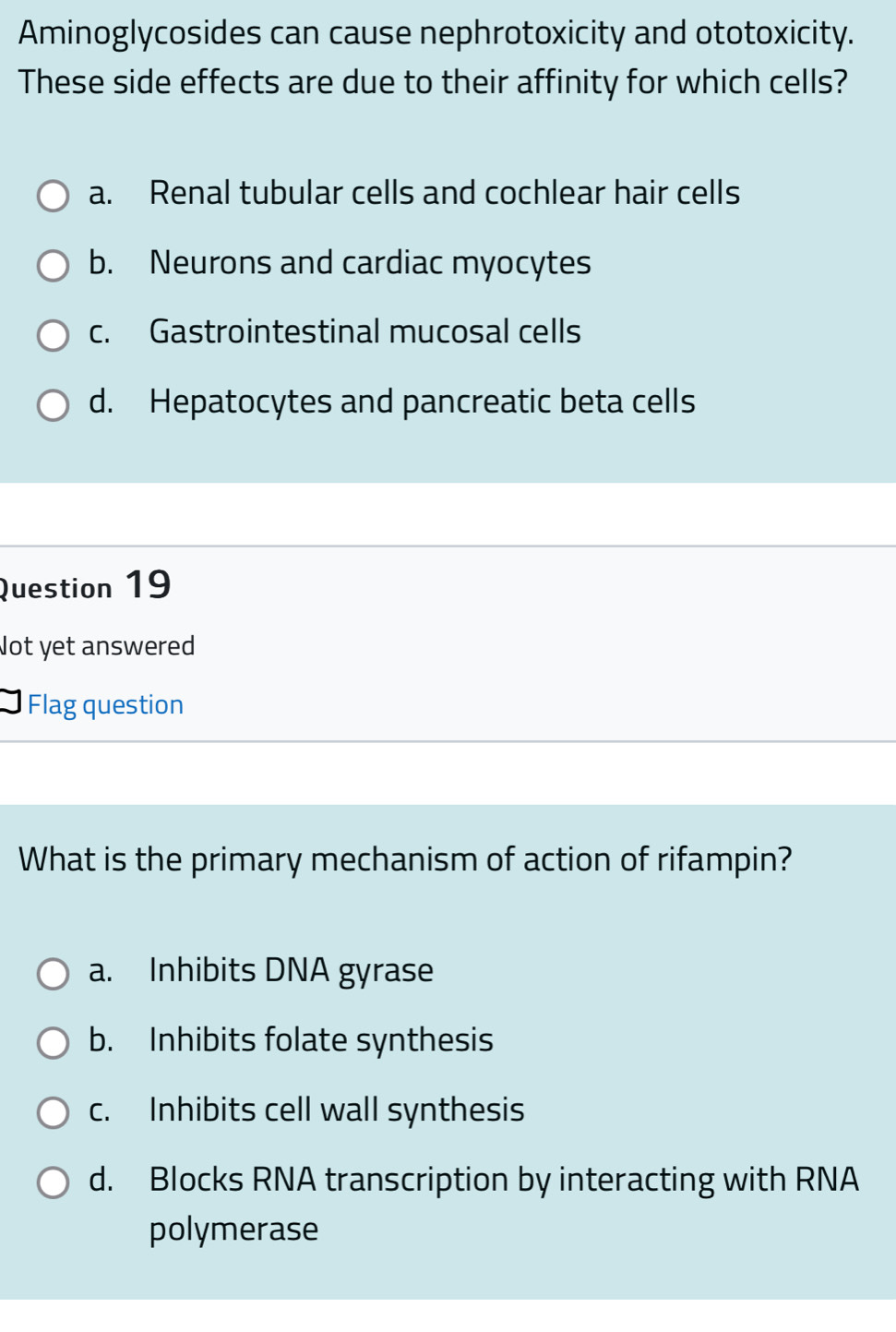Click the aminoglycosides side effects question text

[x=436, y=57]
